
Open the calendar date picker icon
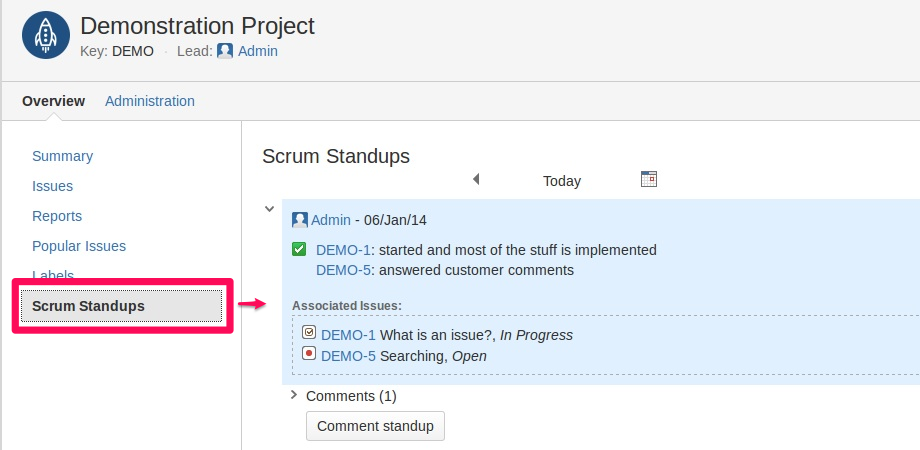coord(649,179)
